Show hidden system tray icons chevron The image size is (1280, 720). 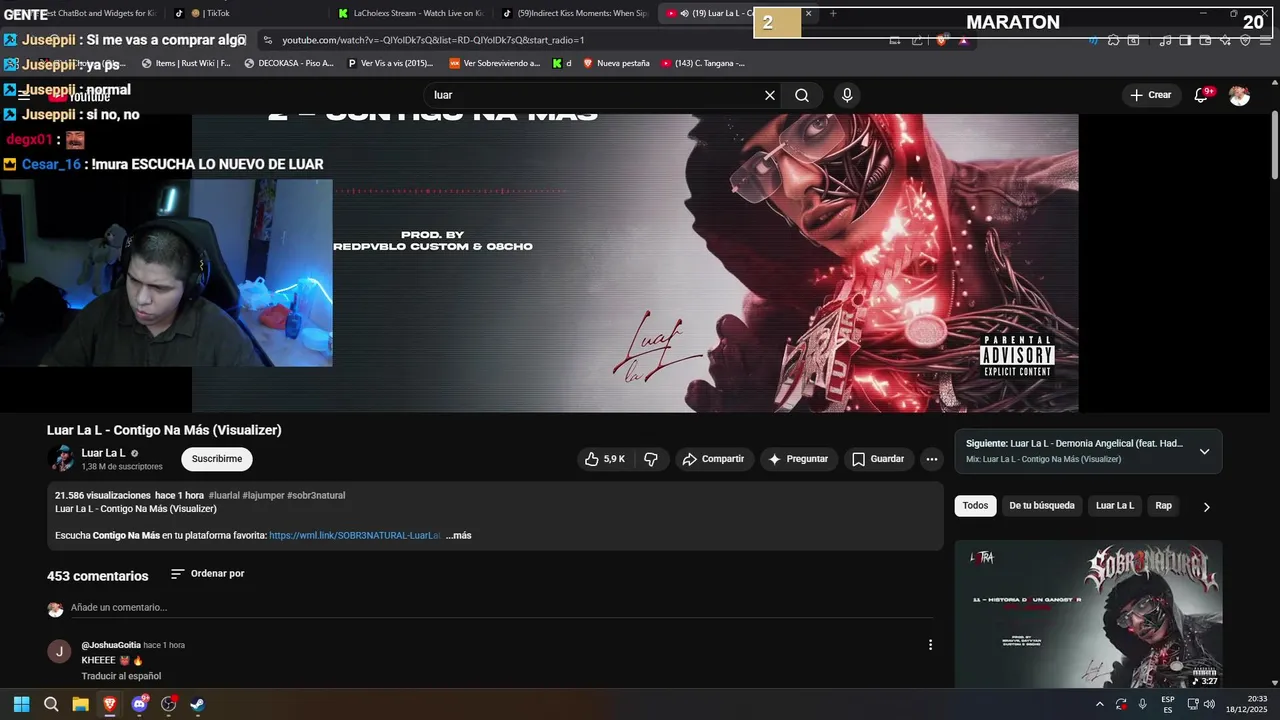pyautogui.click(x=1099, y=704)
